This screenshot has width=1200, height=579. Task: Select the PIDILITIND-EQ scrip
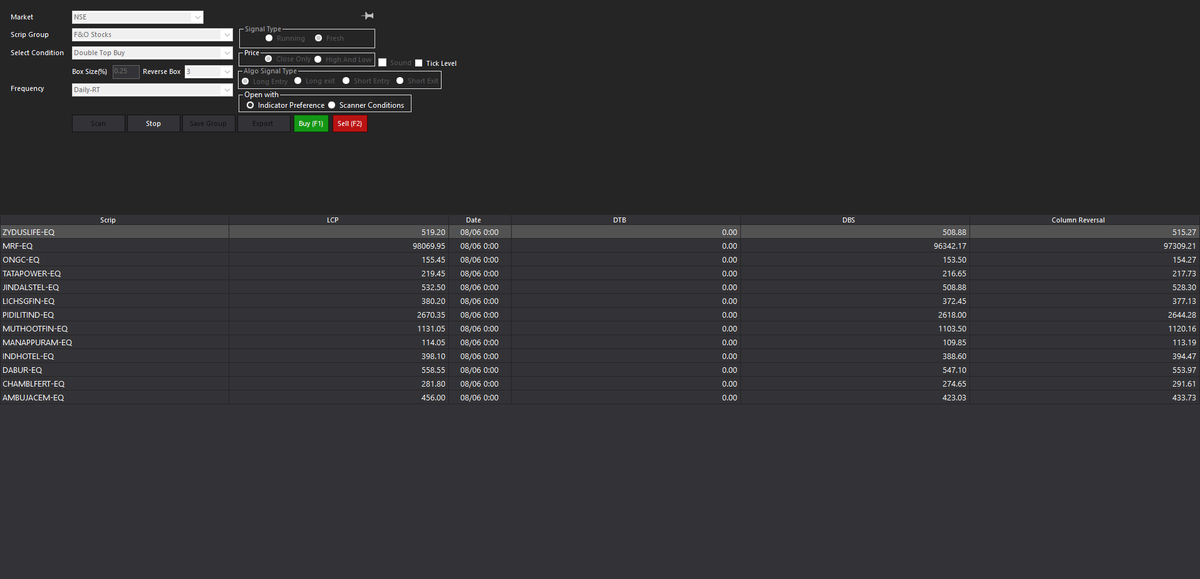(28, 315)
